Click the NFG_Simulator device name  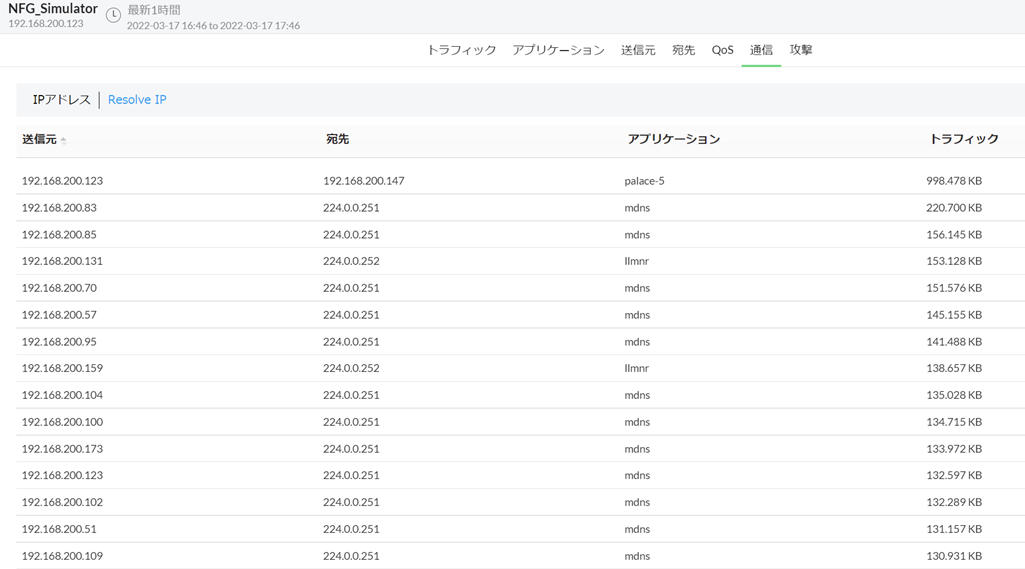click(53, 9)
